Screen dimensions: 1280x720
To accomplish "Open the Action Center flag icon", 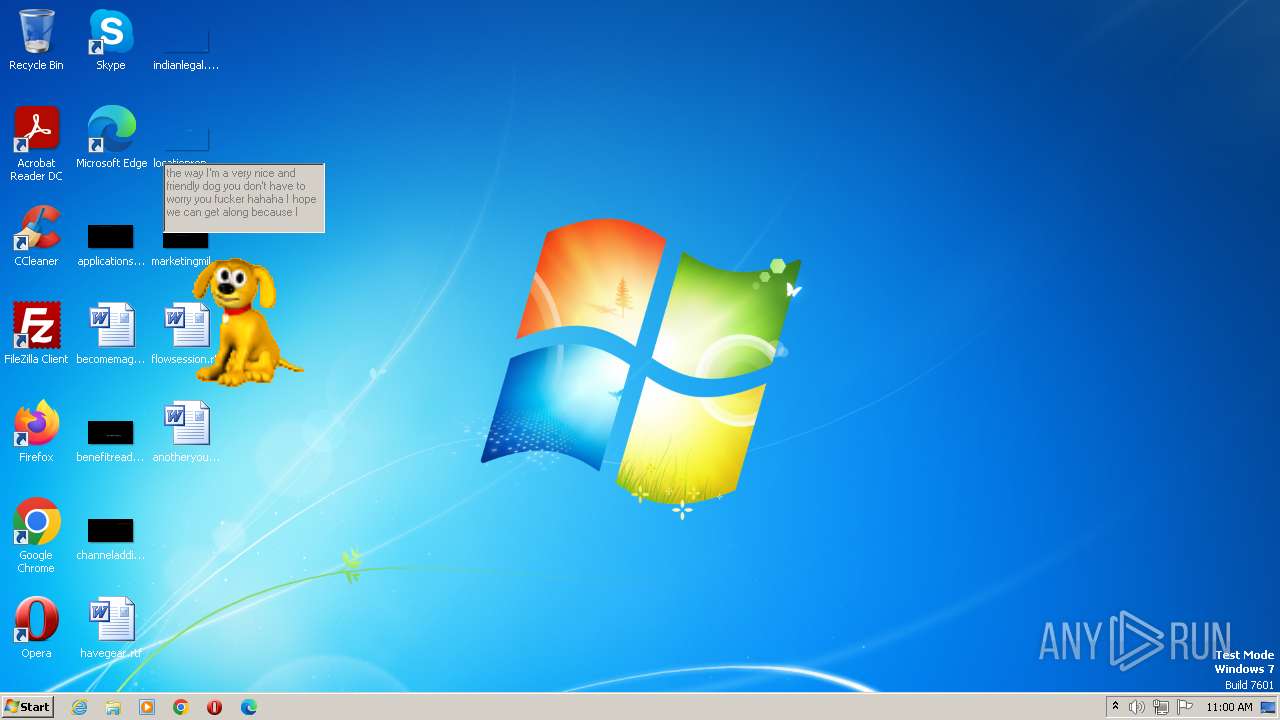I will 1185,707.
